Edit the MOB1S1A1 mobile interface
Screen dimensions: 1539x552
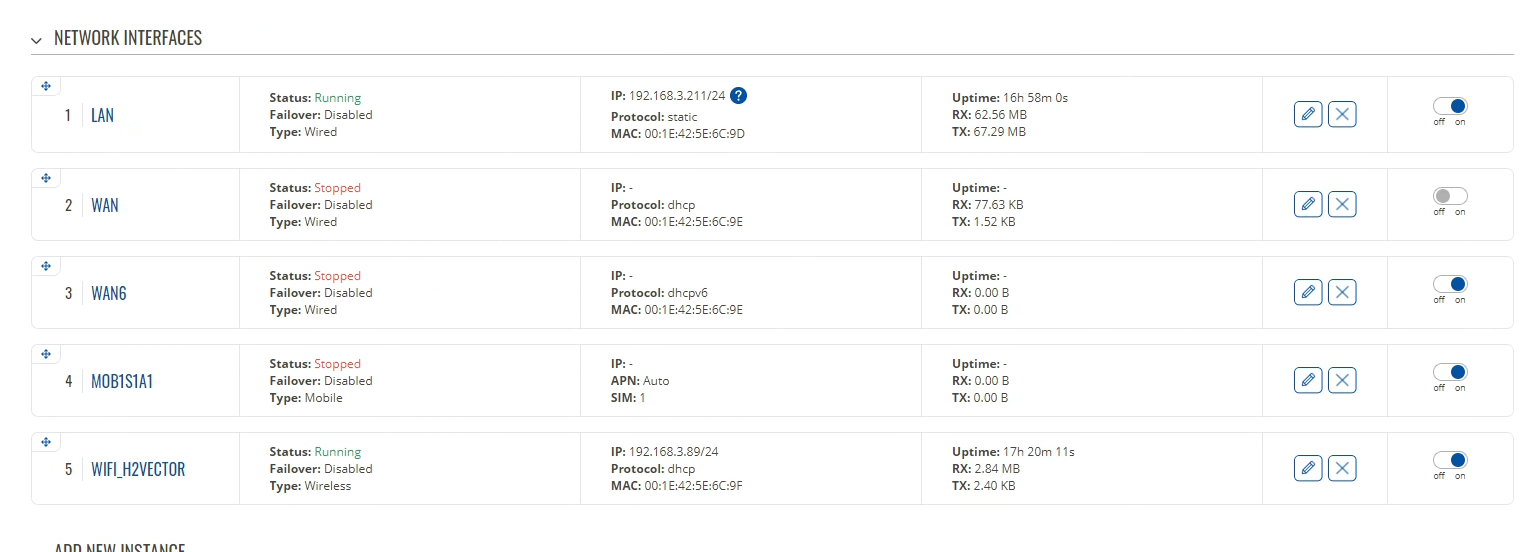[x=1308, y=380]
